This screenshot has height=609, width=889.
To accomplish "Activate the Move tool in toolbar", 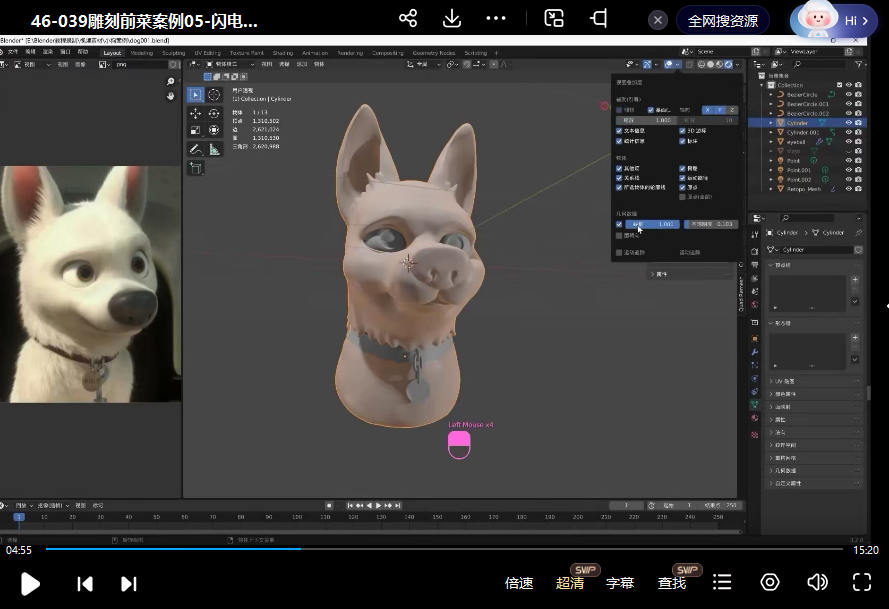I will pyautogui.click(x=196, y=114).
